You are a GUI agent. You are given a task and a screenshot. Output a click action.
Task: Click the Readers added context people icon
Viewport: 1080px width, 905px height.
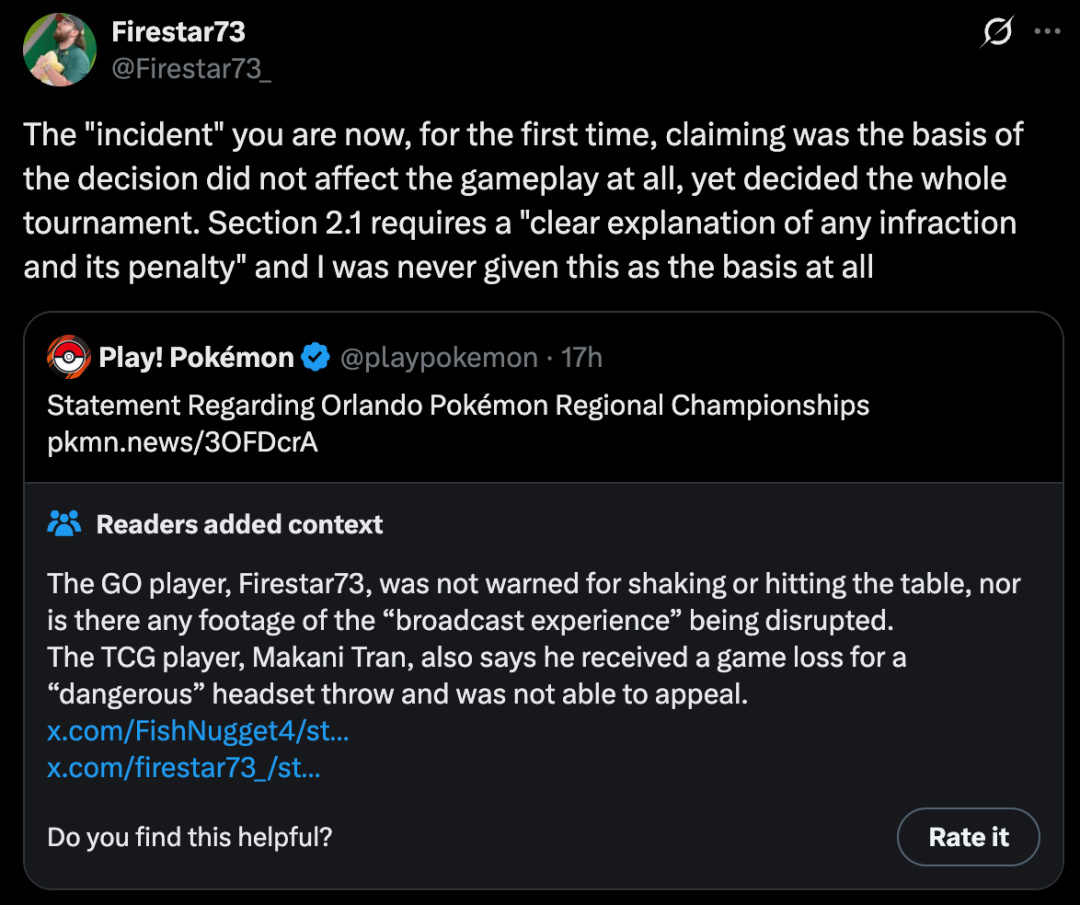pos(65,523)
